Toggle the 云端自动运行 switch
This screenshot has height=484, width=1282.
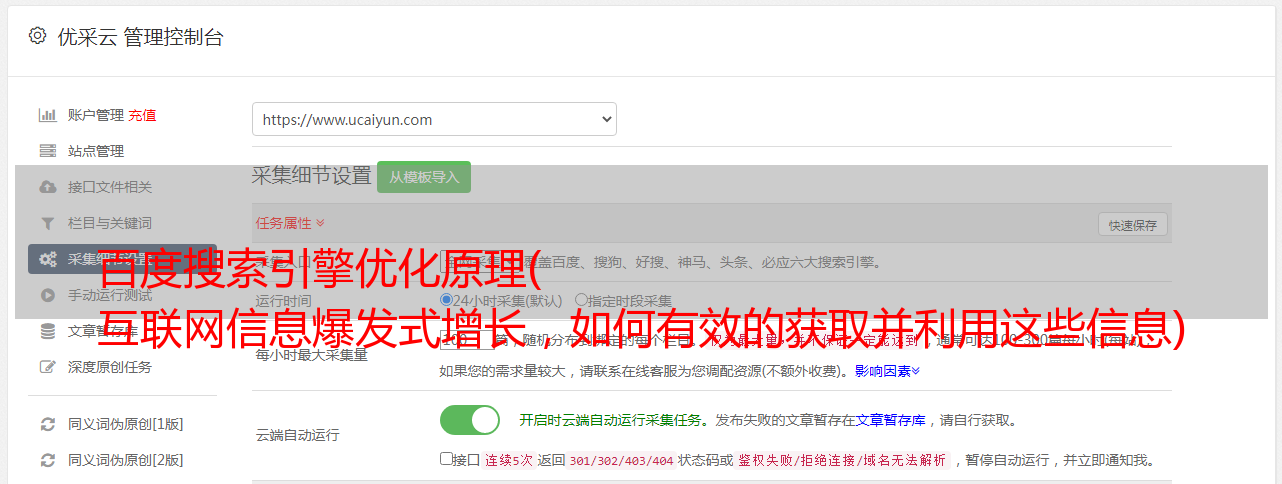coord(470,420)
